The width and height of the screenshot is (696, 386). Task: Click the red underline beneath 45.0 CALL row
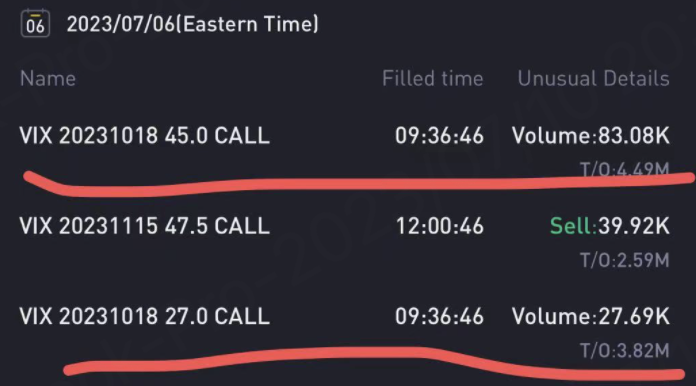click(x=359, y=183)
